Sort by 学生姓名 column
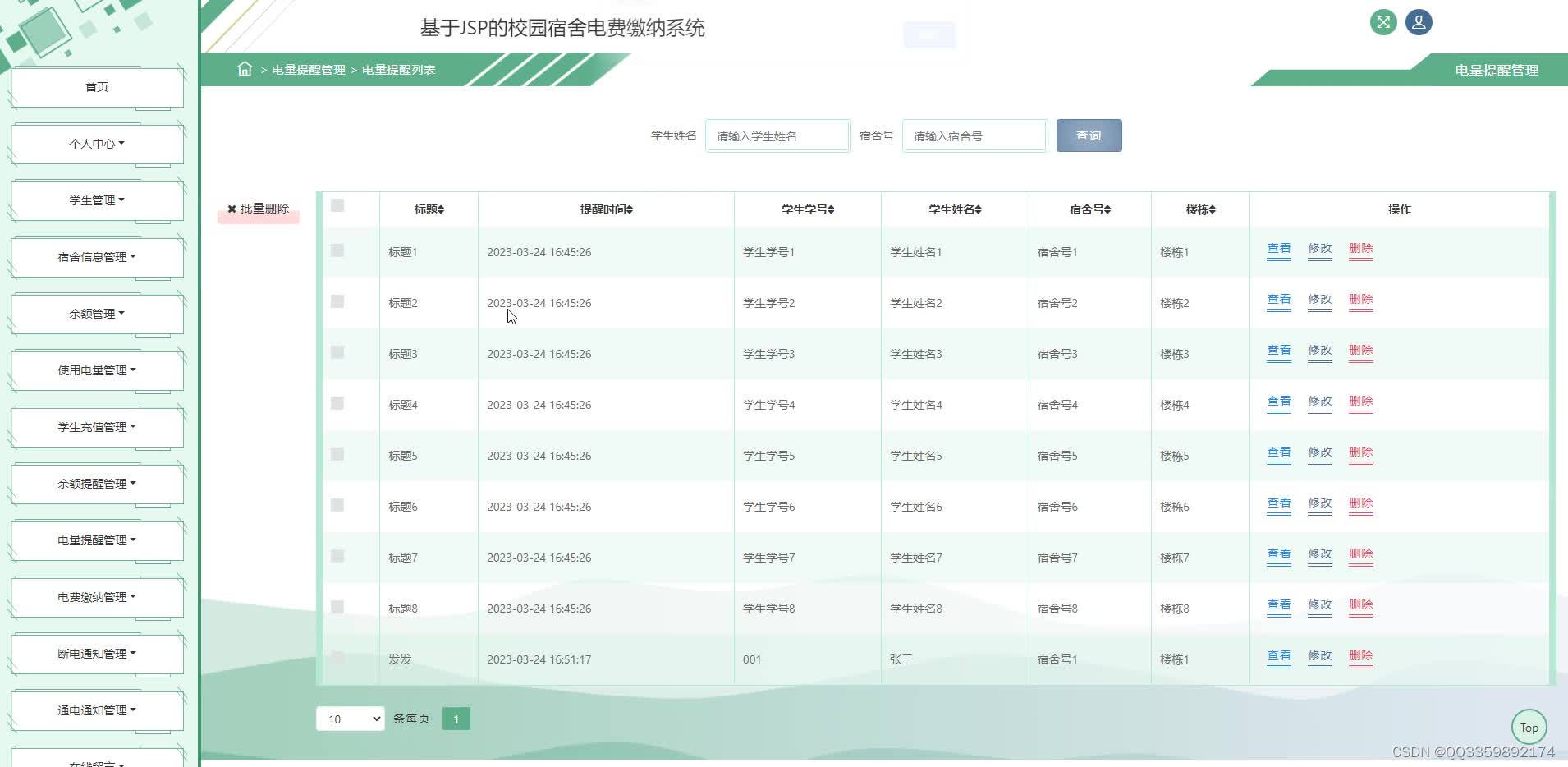 point(955,209)
